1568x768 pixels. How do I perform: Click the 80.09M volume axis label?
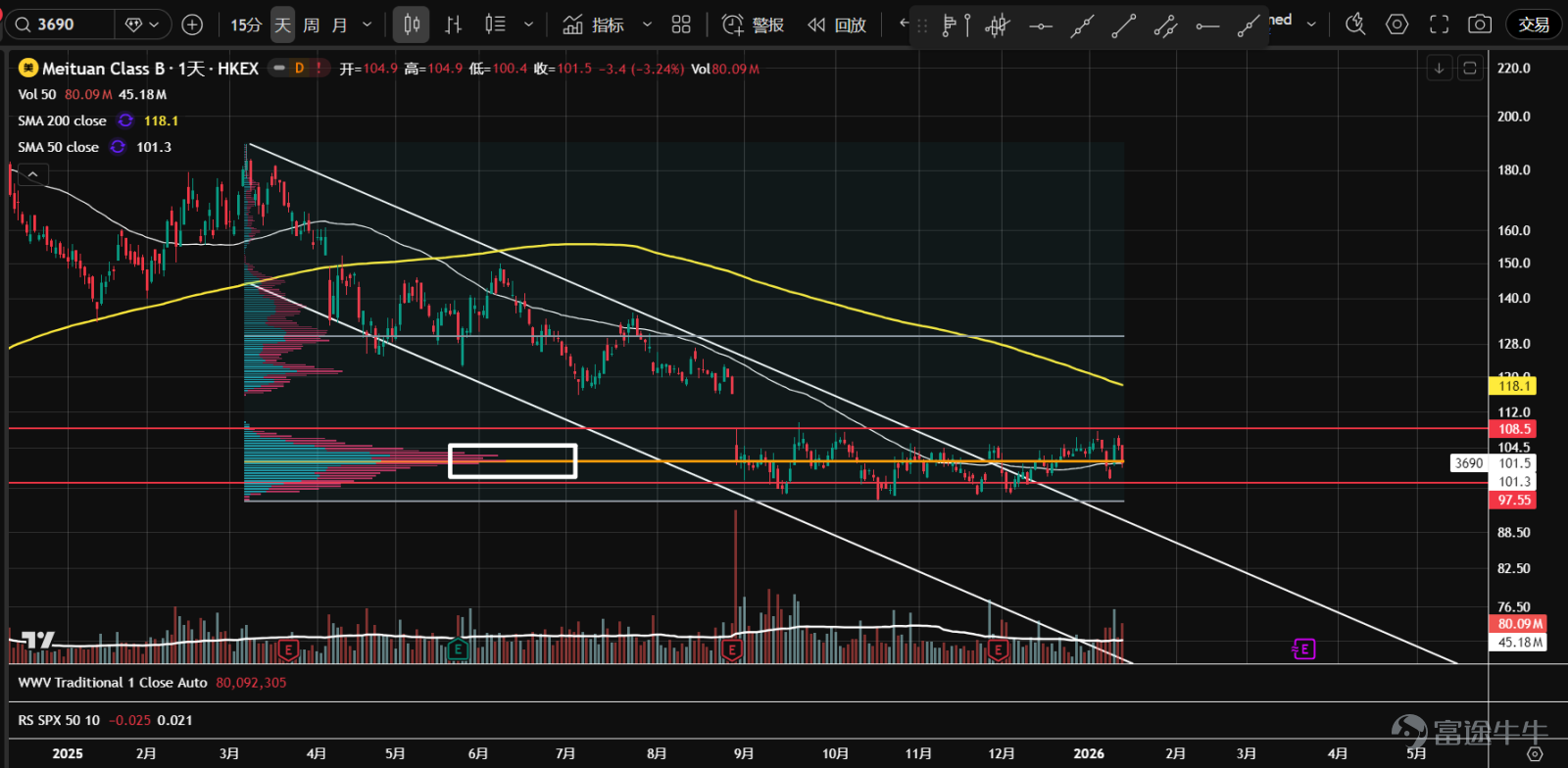click(1520, 624)
